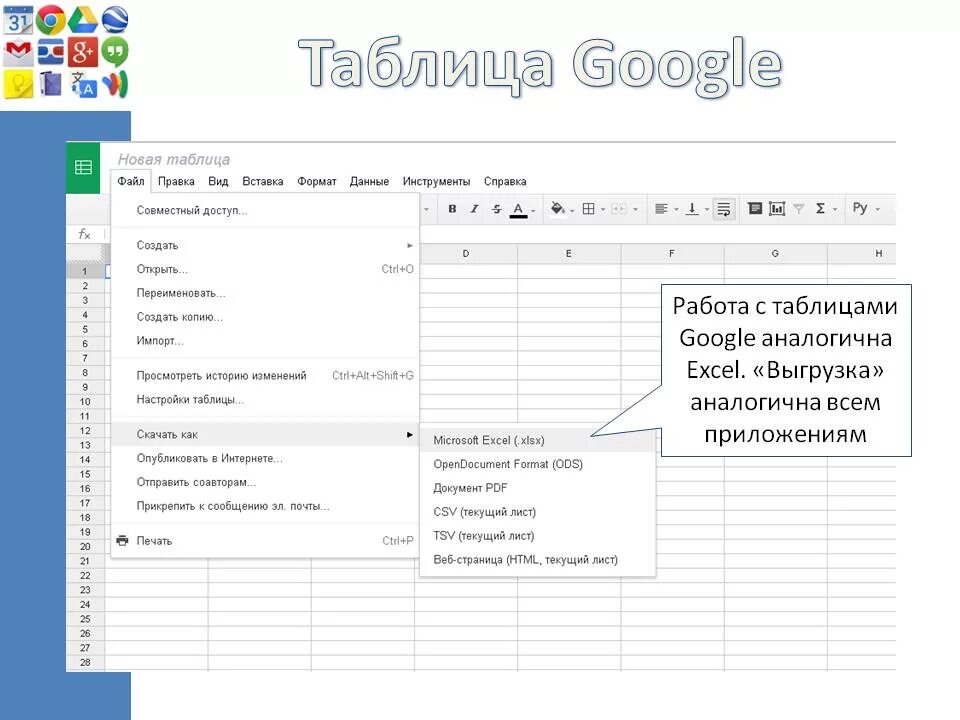960x720 pixels.
Task: Choose Импорт… menu entry
Action: pyautogui.click(x=265, y=340)
